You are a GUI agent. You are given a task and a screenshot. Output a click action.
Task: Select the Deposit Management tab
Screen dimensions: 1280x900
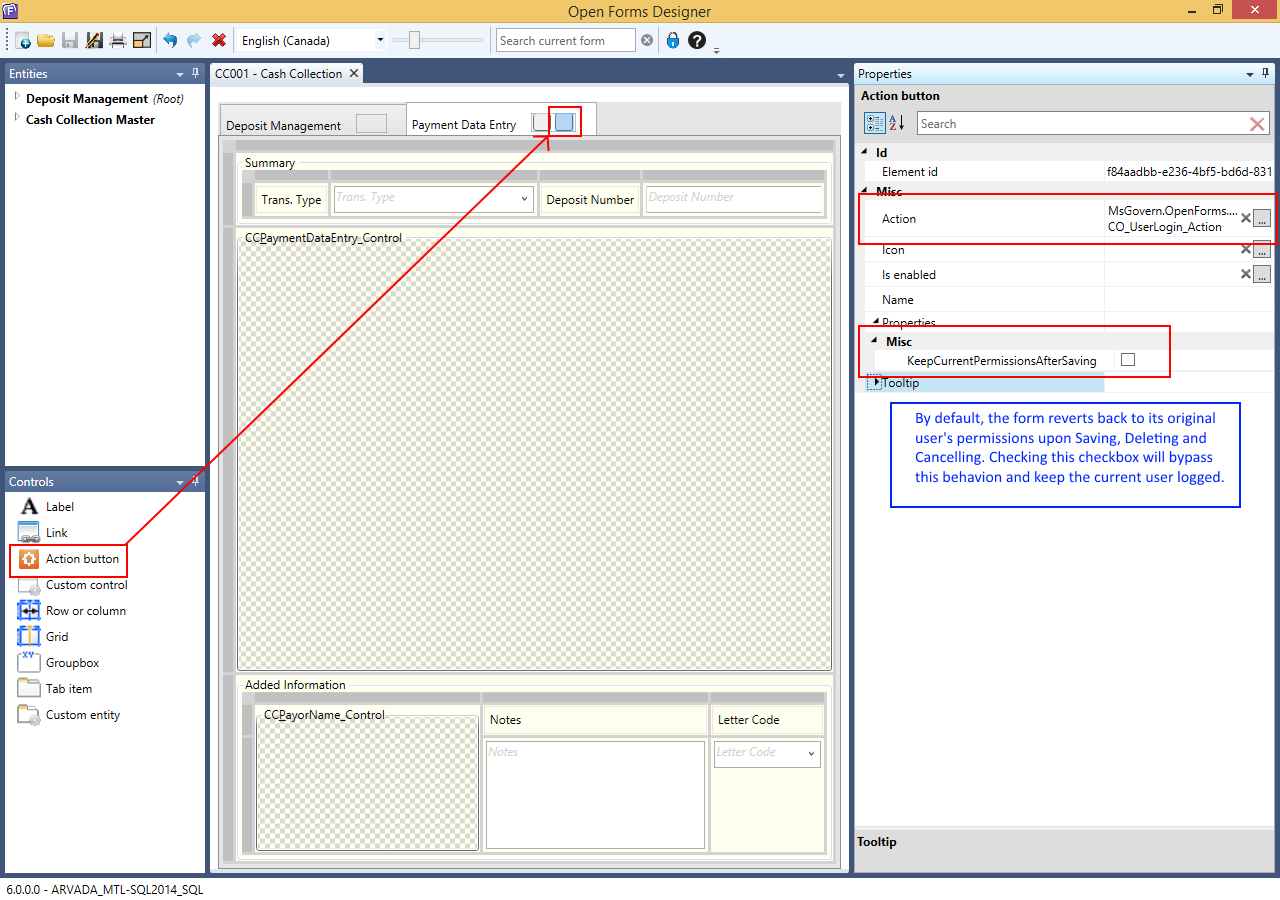click(x=284, y=125)
